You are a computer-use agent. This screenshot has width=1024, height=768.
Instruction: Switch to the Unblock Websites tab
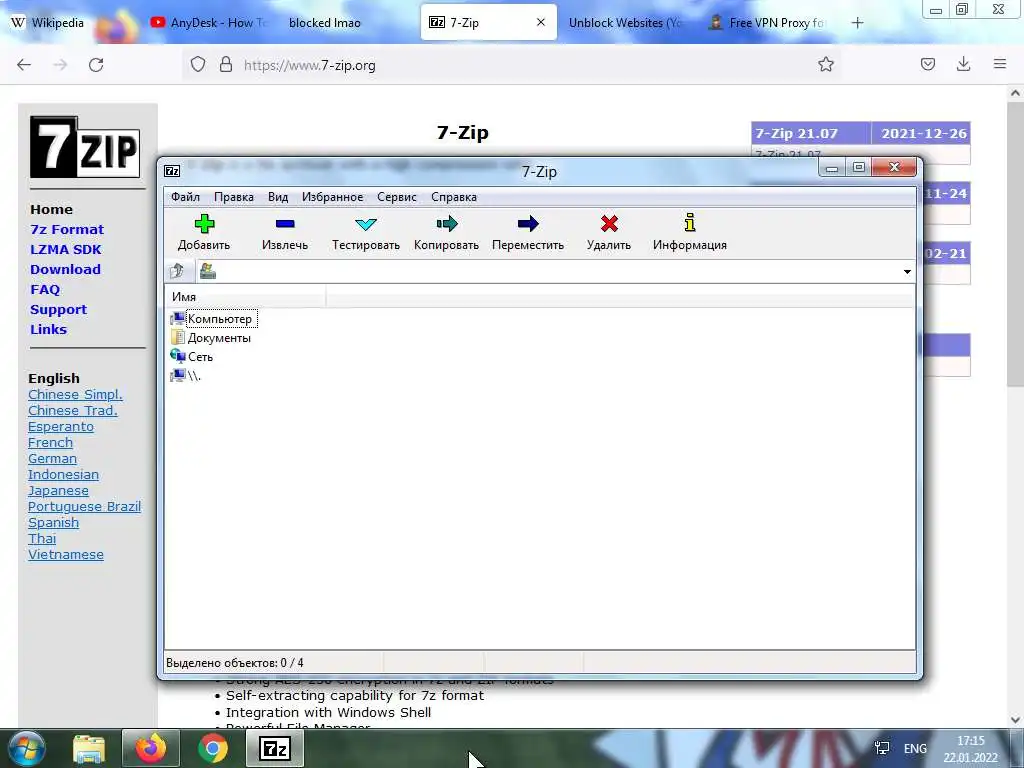tap(624, 23)
